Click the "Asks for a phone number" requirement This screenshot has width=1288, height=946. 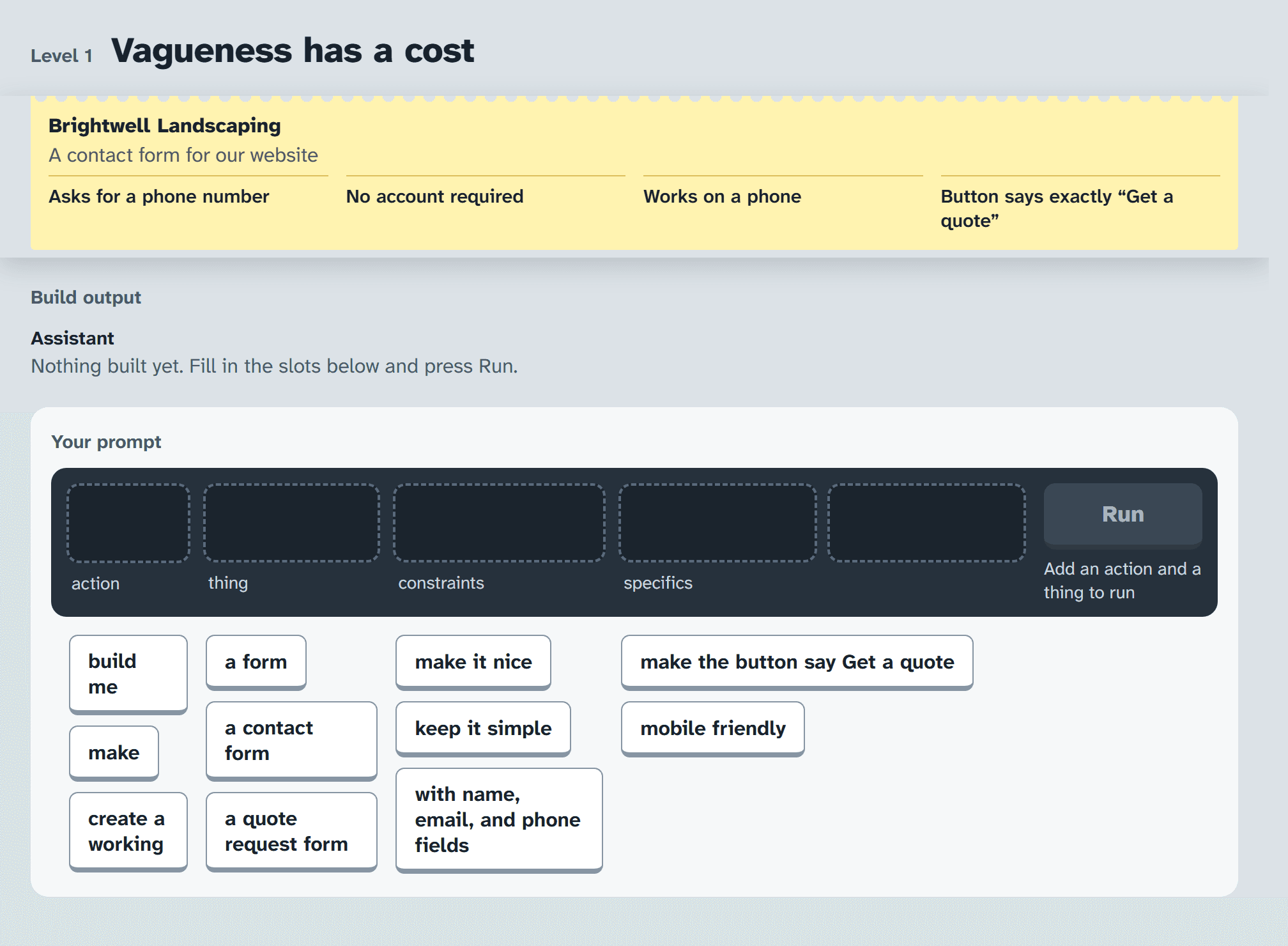pyautogui.click(x=159, y=196)
